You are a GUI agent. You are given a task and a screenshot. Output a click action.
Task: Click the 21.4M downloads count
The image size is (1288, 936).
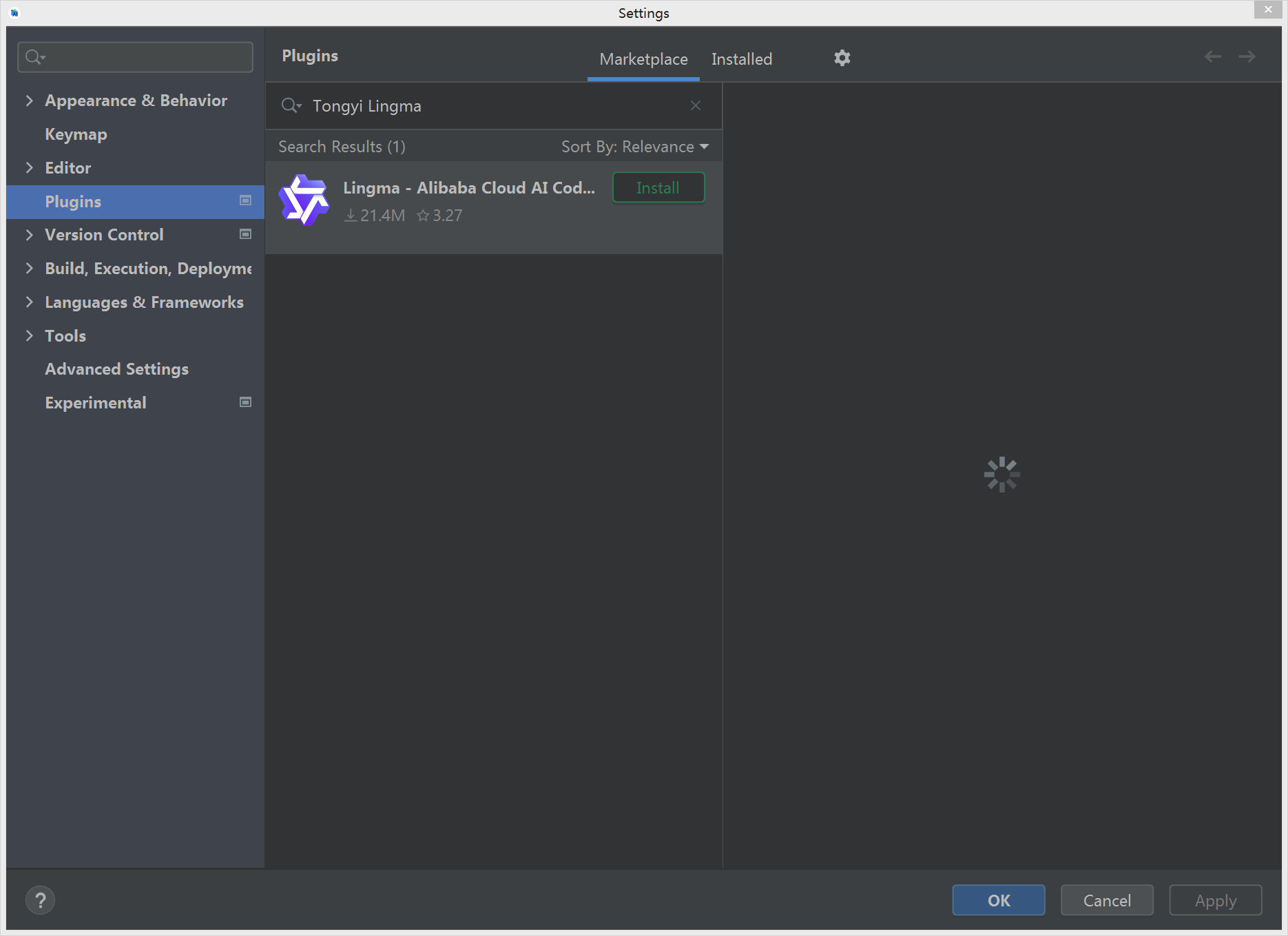point(375,216)
